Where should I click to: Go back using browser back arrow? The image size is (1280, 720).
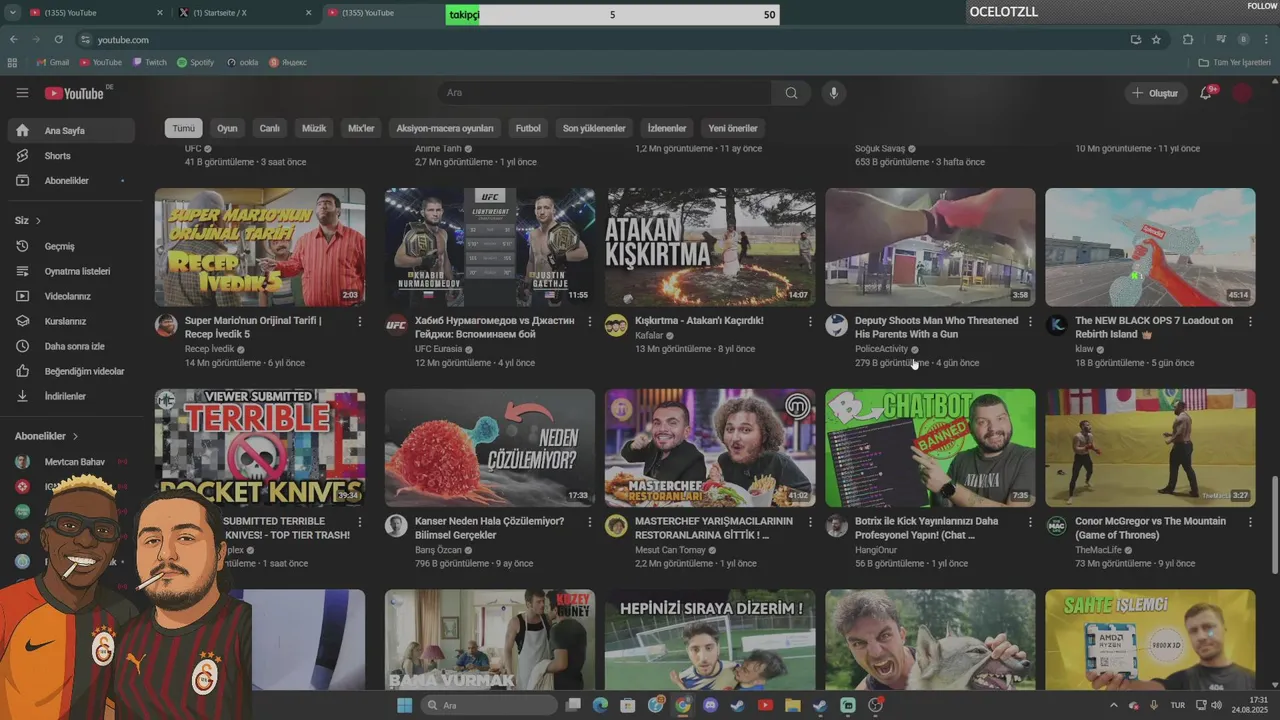(13, 39)
